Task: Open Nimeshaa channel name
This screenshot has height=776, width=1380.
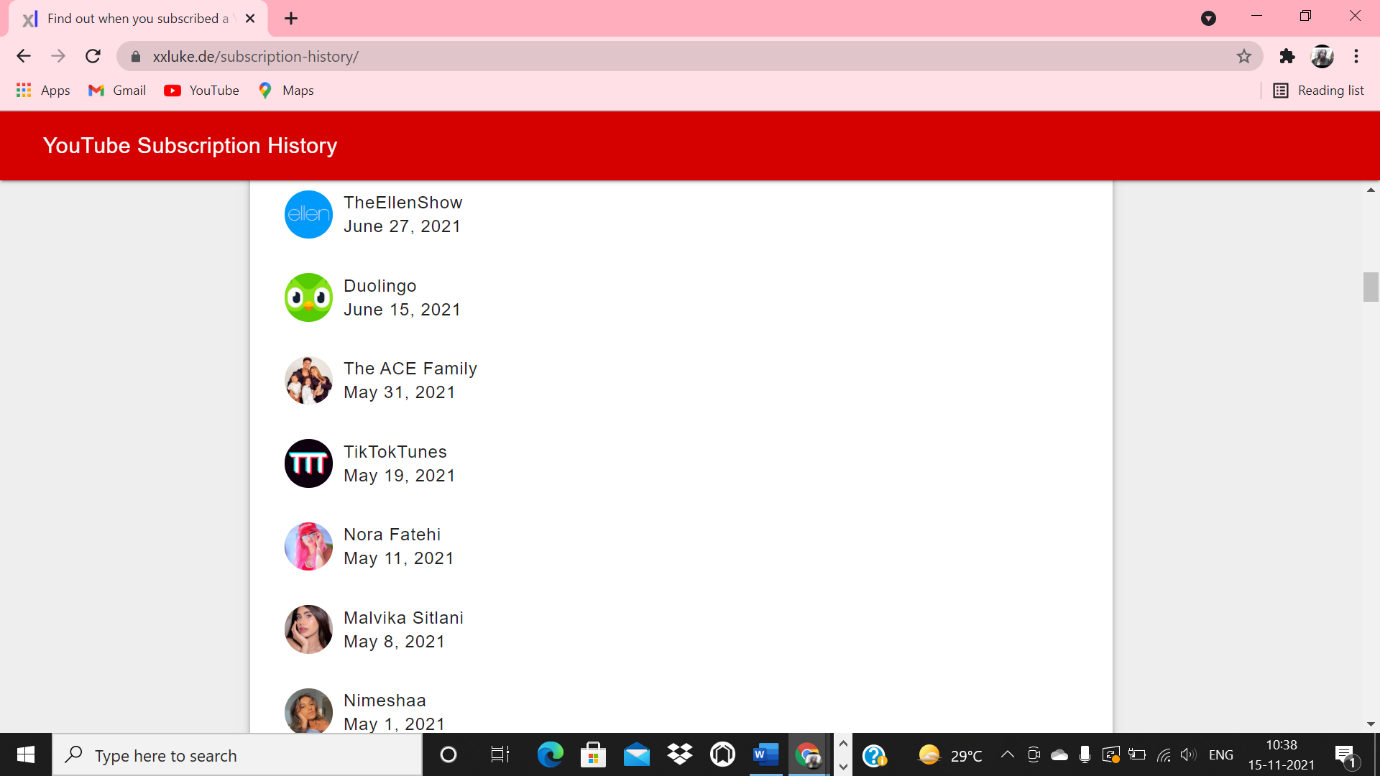Action: pos(385,700)
